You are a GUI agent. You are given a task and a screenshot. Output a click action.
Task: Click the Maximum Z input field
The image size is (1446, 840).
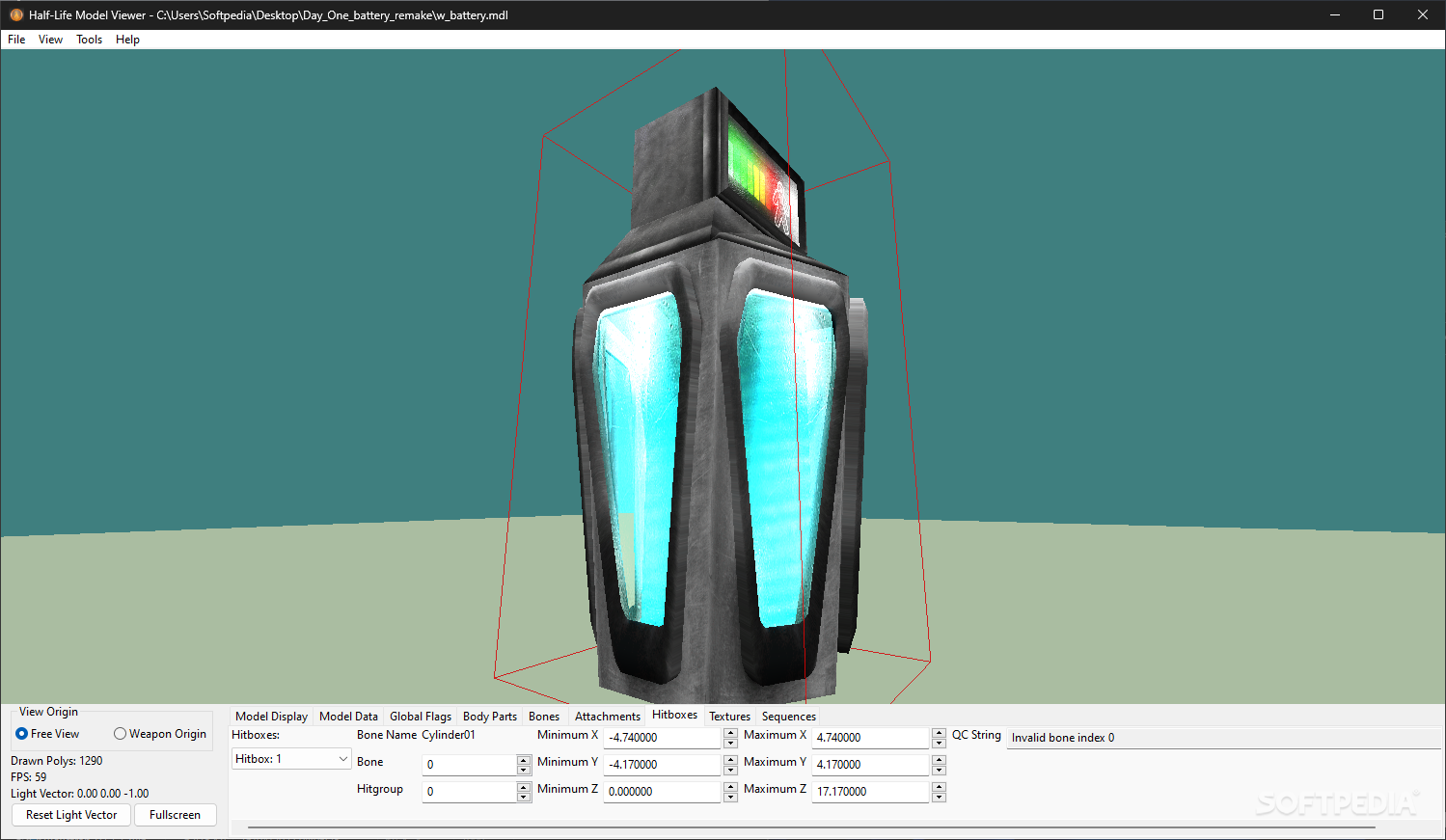point(872,792)
